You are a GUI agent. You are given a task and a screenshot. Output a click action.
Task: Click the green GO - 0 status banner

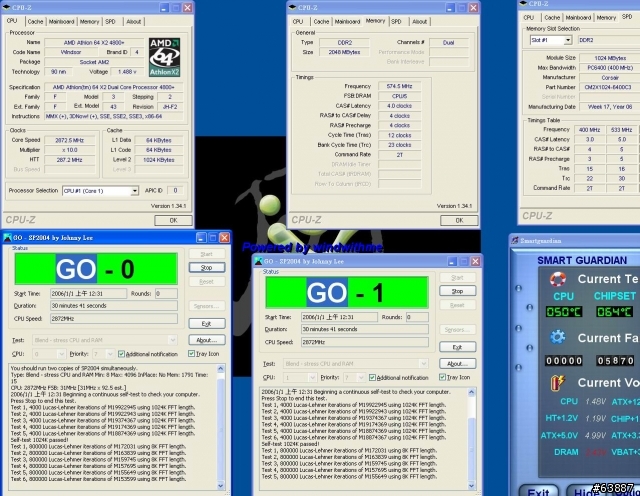coord(96,269)
